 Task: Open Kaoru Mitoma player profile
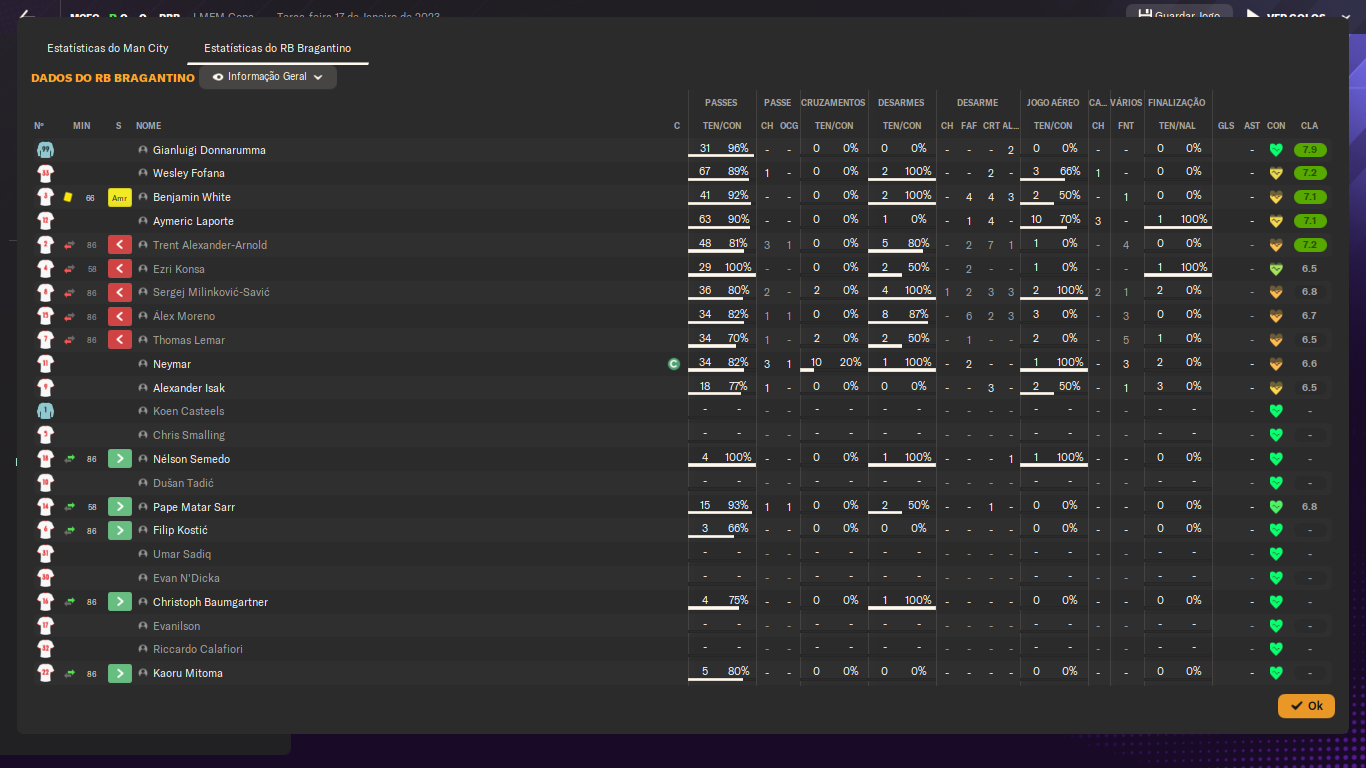[188, 674]
